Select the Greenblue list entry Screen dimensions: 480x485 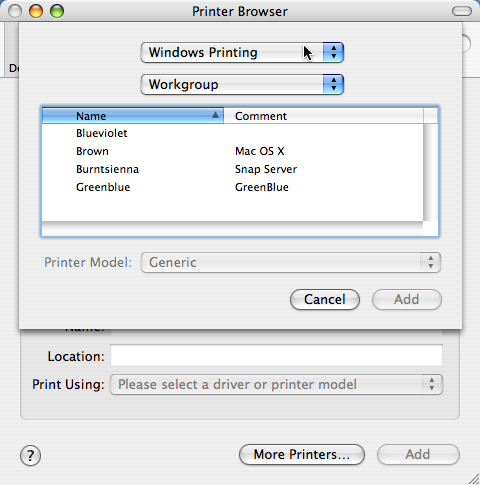pos(233,187)
